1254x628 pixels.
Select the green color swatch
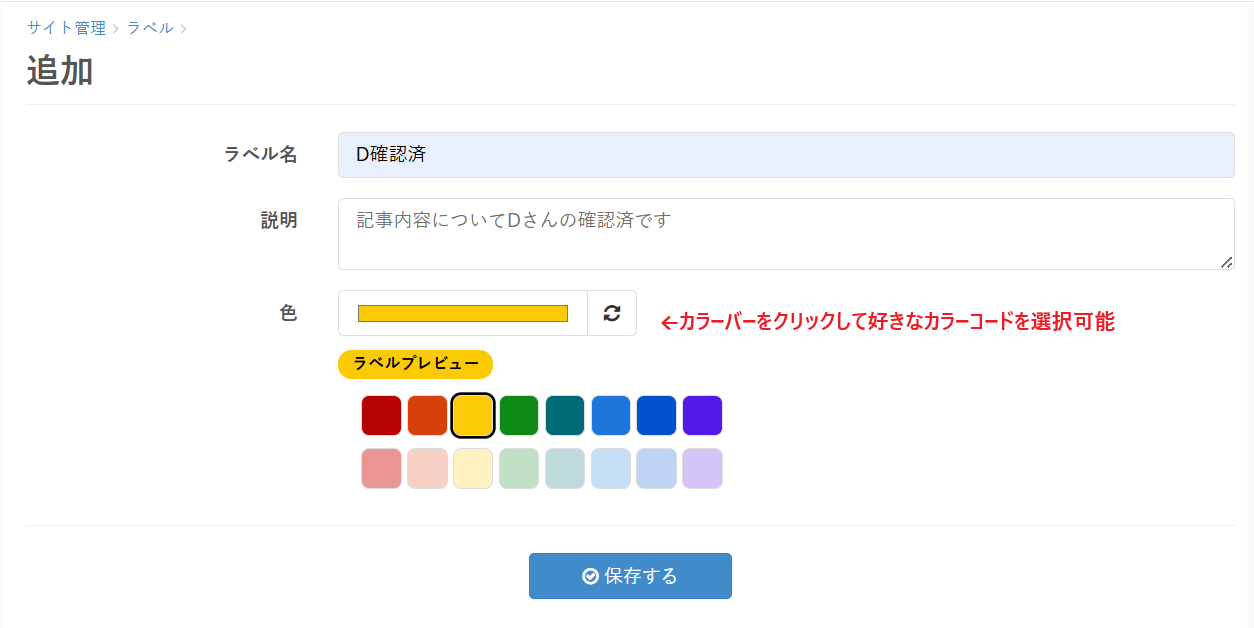519,416
